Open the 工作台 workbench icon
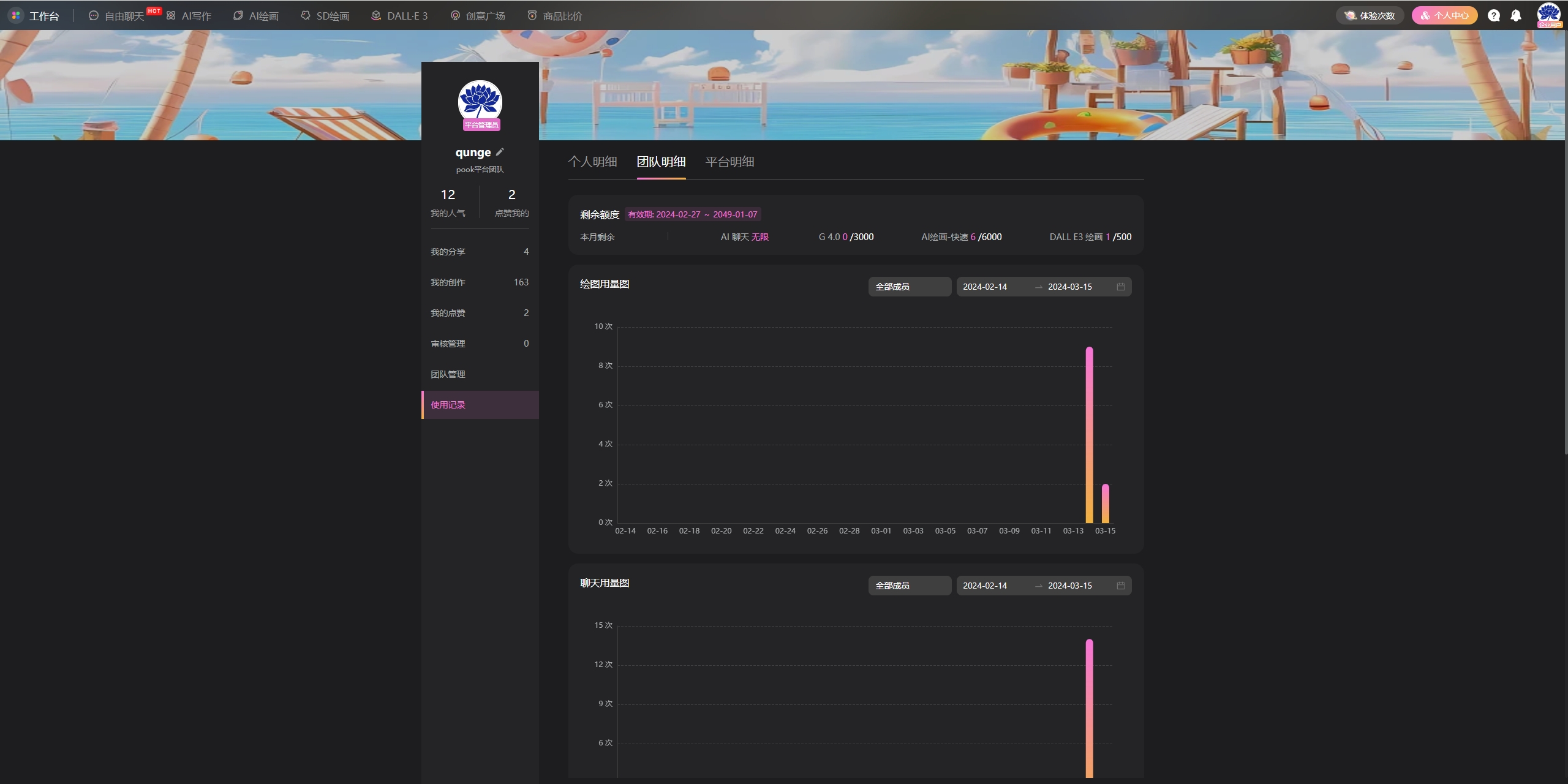 tap(16, 15)
